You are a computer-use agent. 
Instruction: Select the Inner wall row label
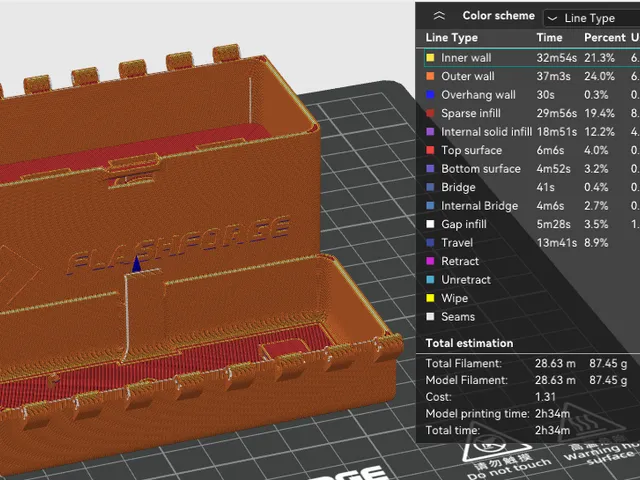(x=466, y=58)
